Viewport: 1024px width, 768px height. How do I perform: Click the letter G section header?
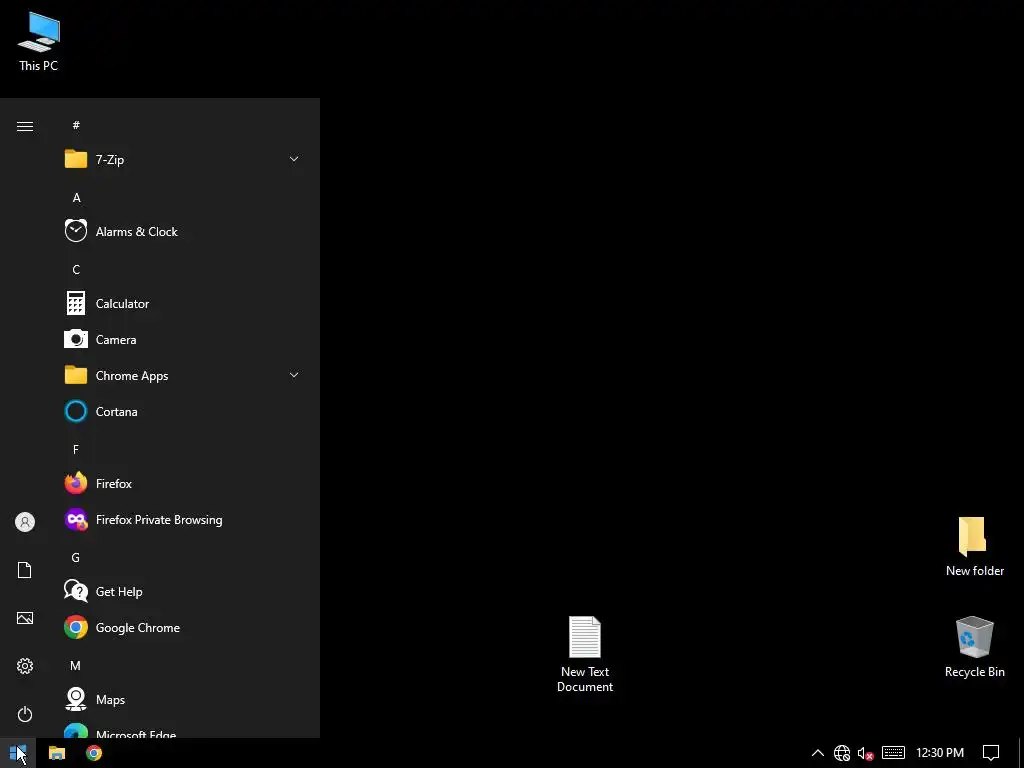[76, 558]
